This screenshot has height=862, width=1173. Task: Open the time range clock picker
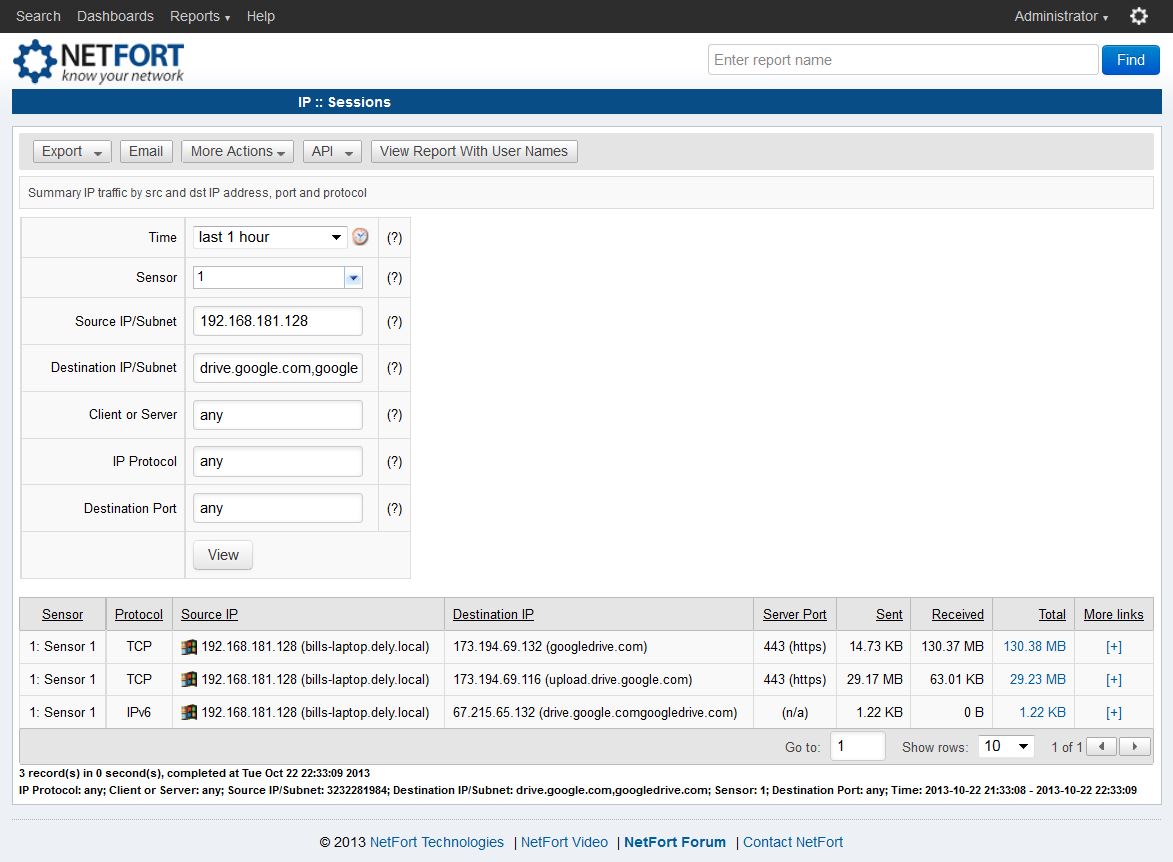[361, 236]
